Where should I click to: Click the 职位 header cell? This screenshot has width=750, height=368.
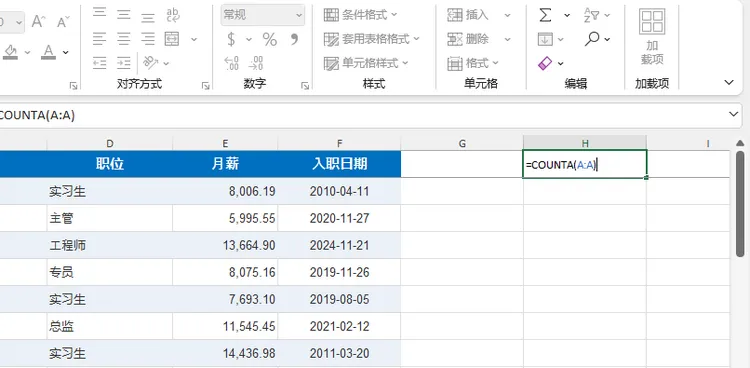[x=110, y=164]
